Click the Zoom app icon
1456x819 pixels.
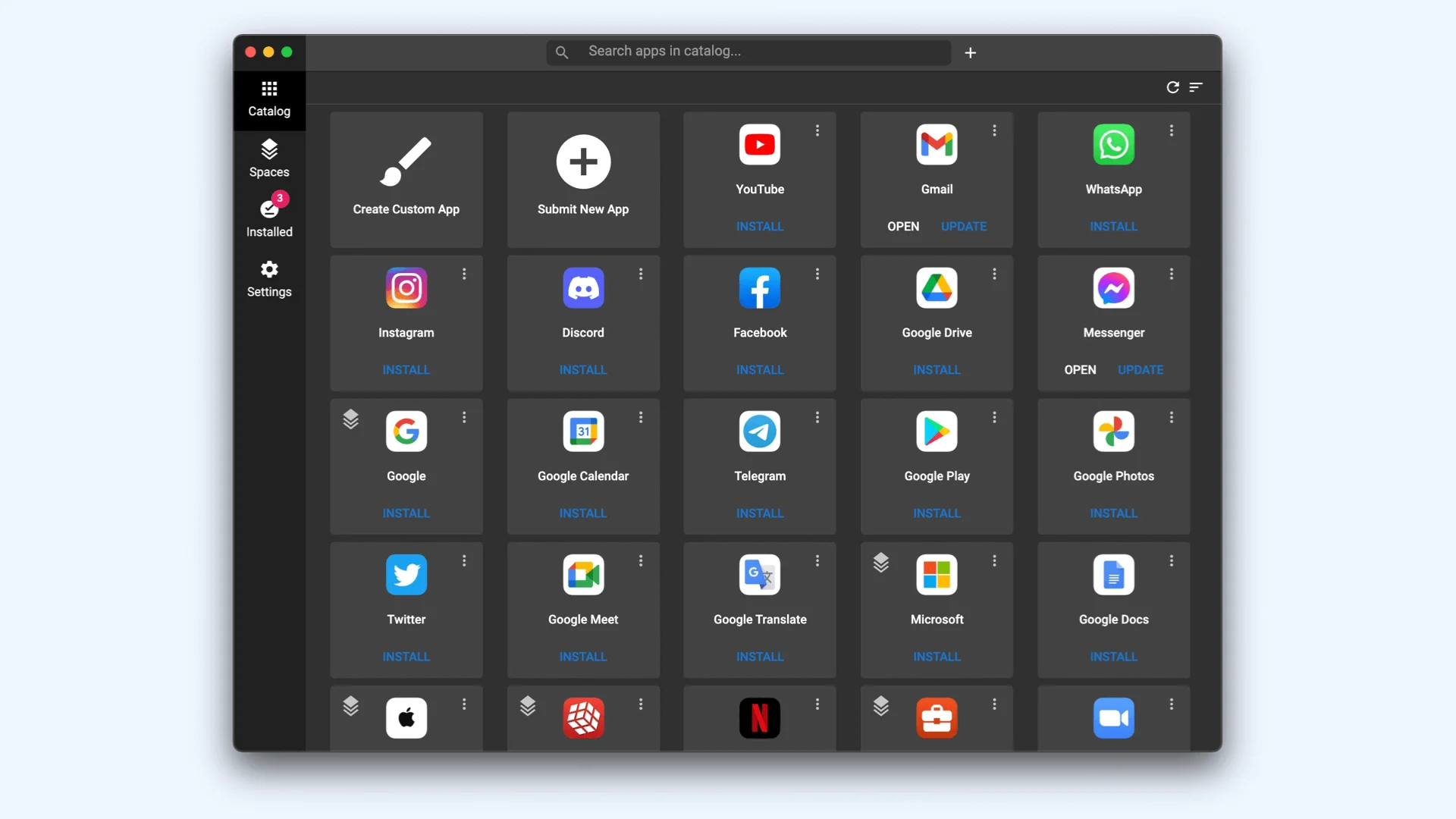1113,717
